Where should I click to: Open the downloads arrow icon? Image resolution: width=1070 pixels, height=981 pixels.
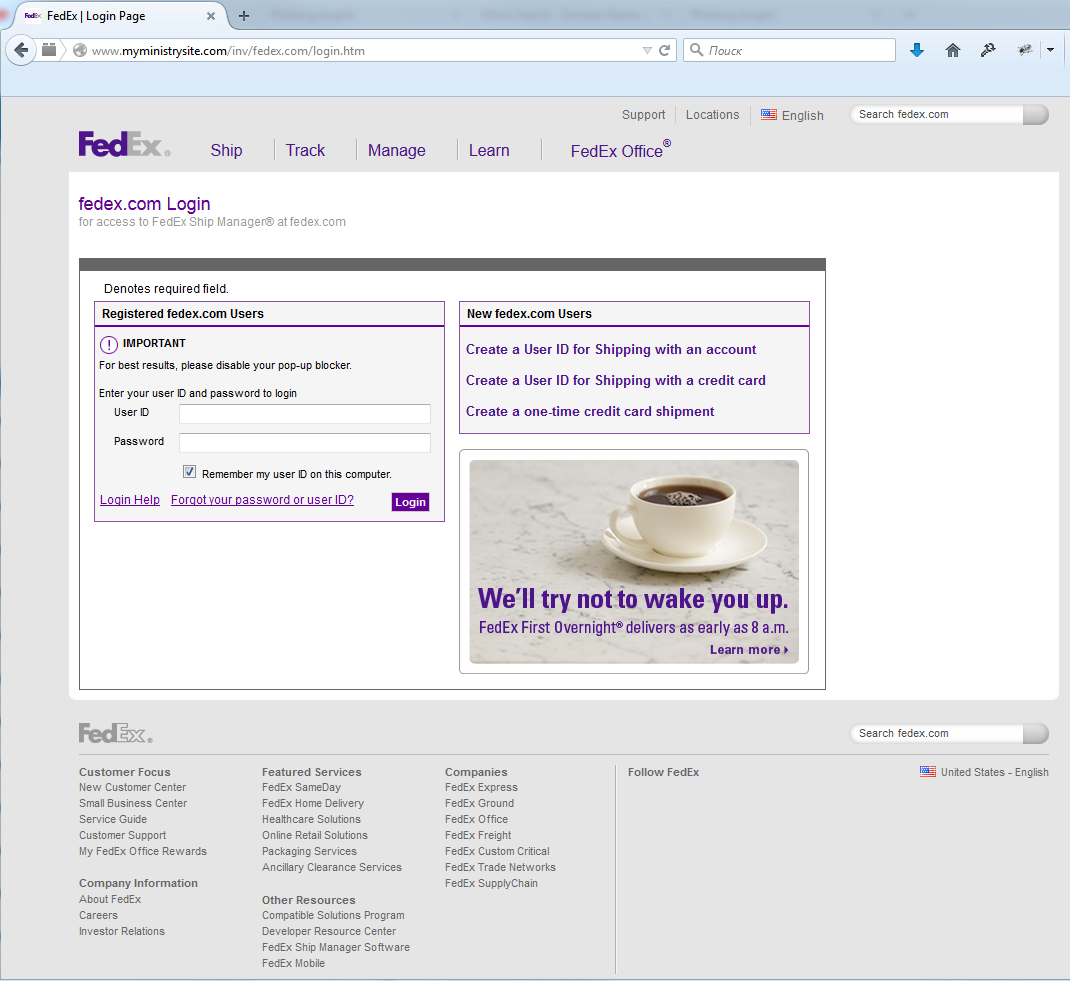(916, 50)
